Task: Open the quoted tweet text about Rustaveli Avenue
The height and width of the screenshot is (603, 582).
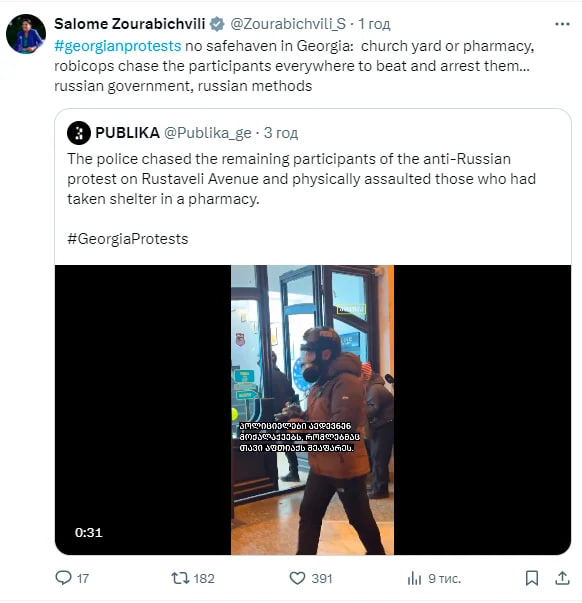Action: (x=301, y=179)
